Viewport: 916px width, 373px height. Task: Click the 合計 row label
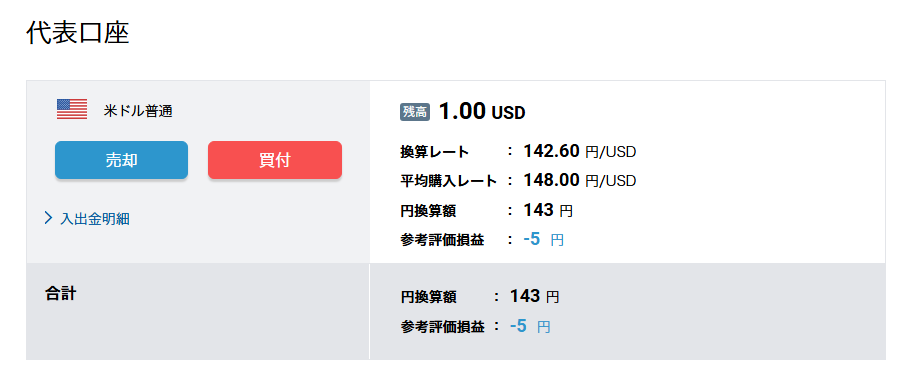coord(61,293)
